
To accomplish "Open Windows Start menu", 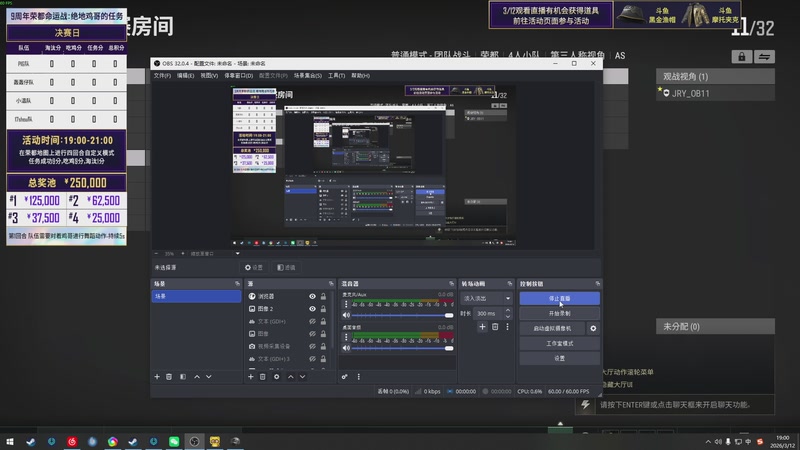I will tap(10, 441).
